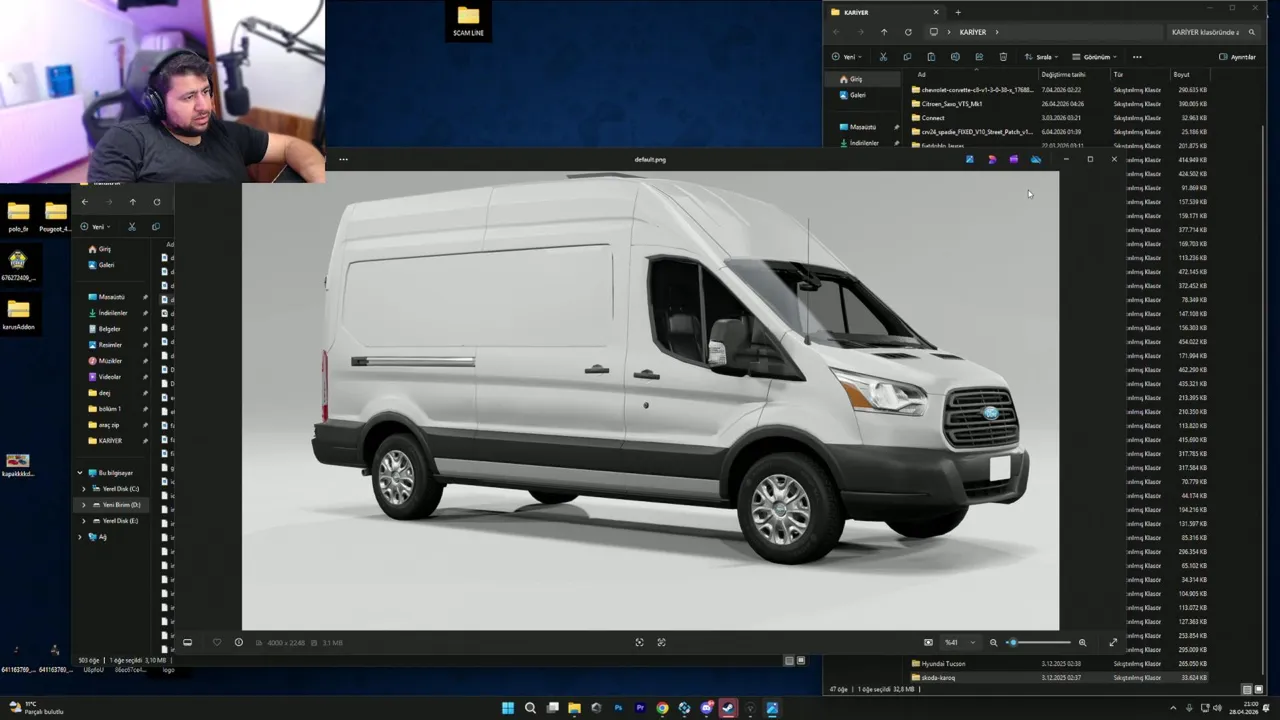
Task: Click Paste icon in KARİYER window toolbar
Action: click(931, 57)
